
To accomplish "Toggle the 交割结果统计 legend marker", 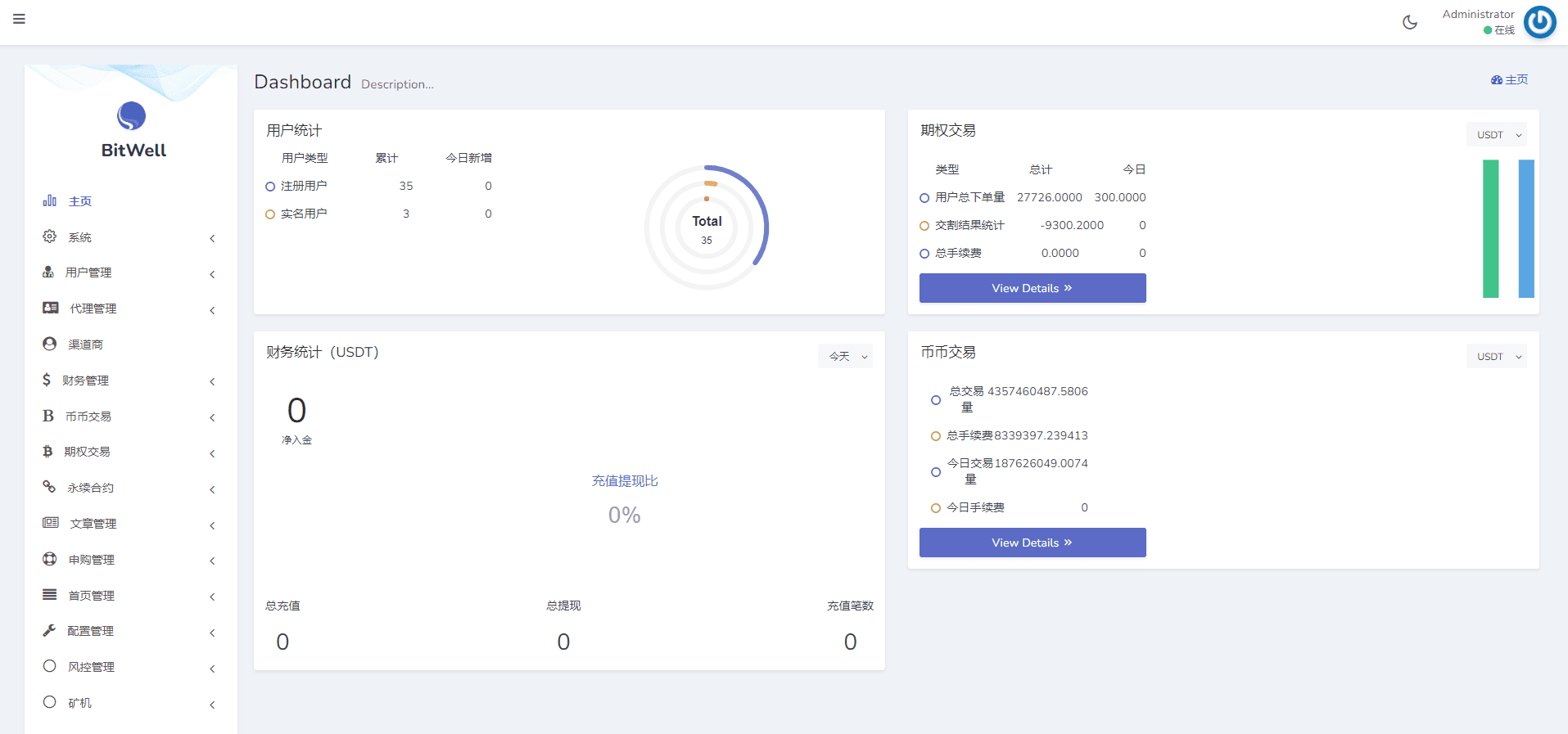I will [x=924, y=226].
